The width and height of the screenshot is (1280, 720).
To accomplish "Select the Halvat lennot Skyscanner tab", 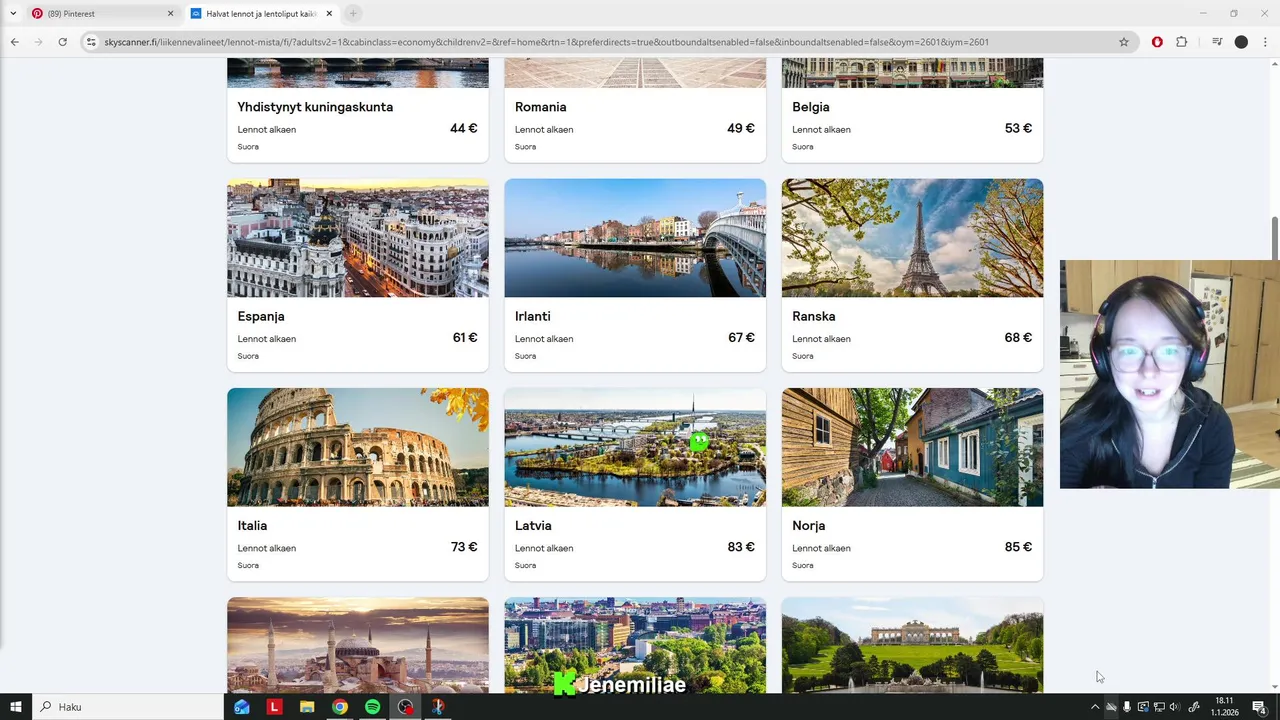I will click(x=260, y=13).
